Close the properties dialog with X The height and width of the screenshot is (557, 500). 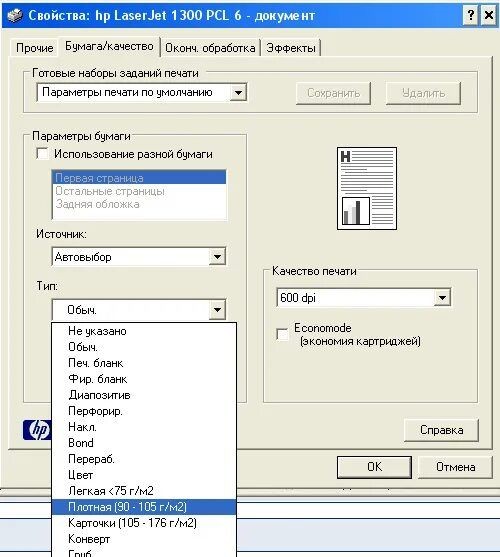489,15
